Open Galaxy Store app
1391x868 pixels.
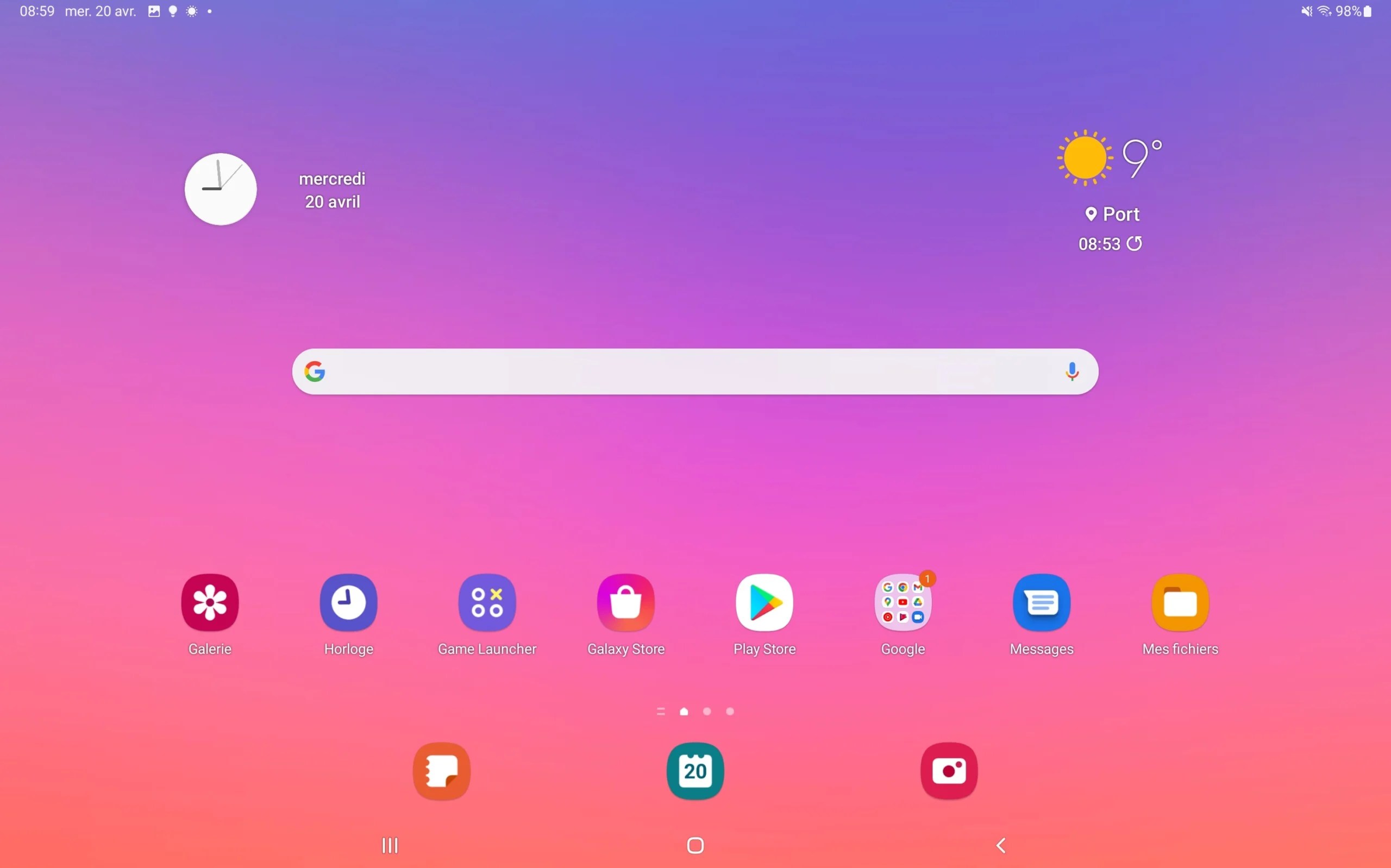point(625,603)
